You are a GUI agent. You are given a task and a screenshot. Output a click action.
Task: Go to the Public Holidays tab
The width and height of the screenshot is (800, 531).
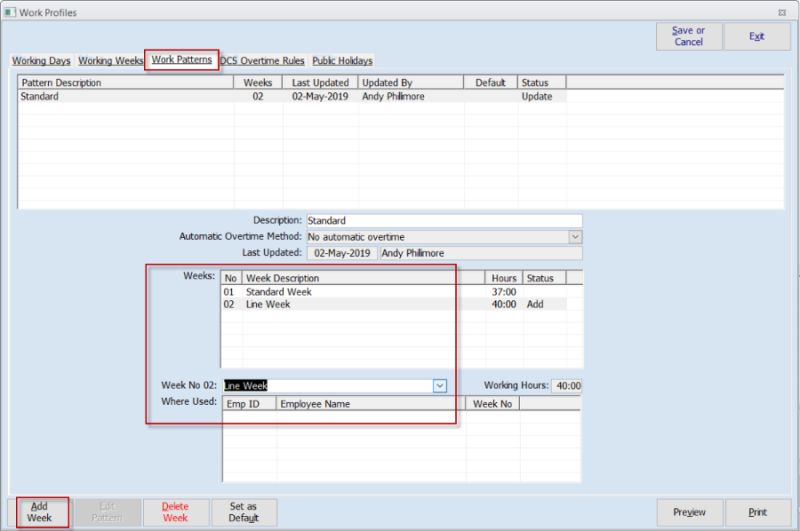click(x=342, y=61)
